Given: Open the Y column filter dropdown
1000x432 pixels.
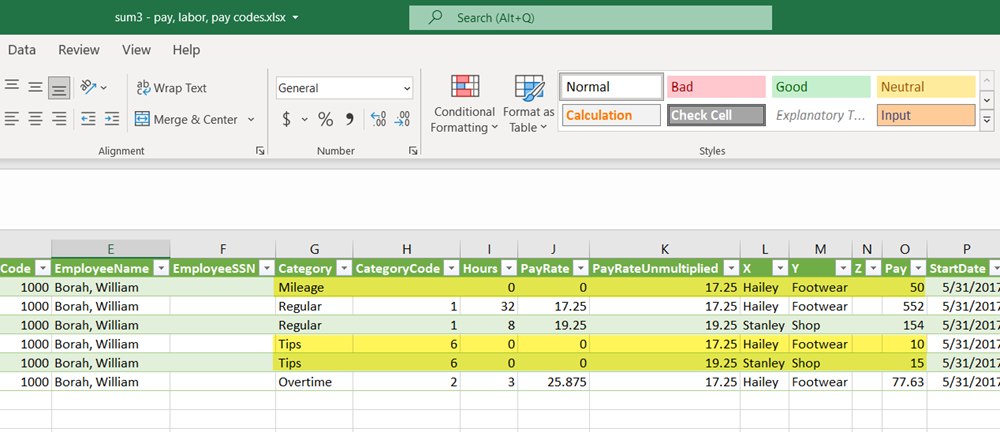Looking at the screenshot, I should (843, 269).
